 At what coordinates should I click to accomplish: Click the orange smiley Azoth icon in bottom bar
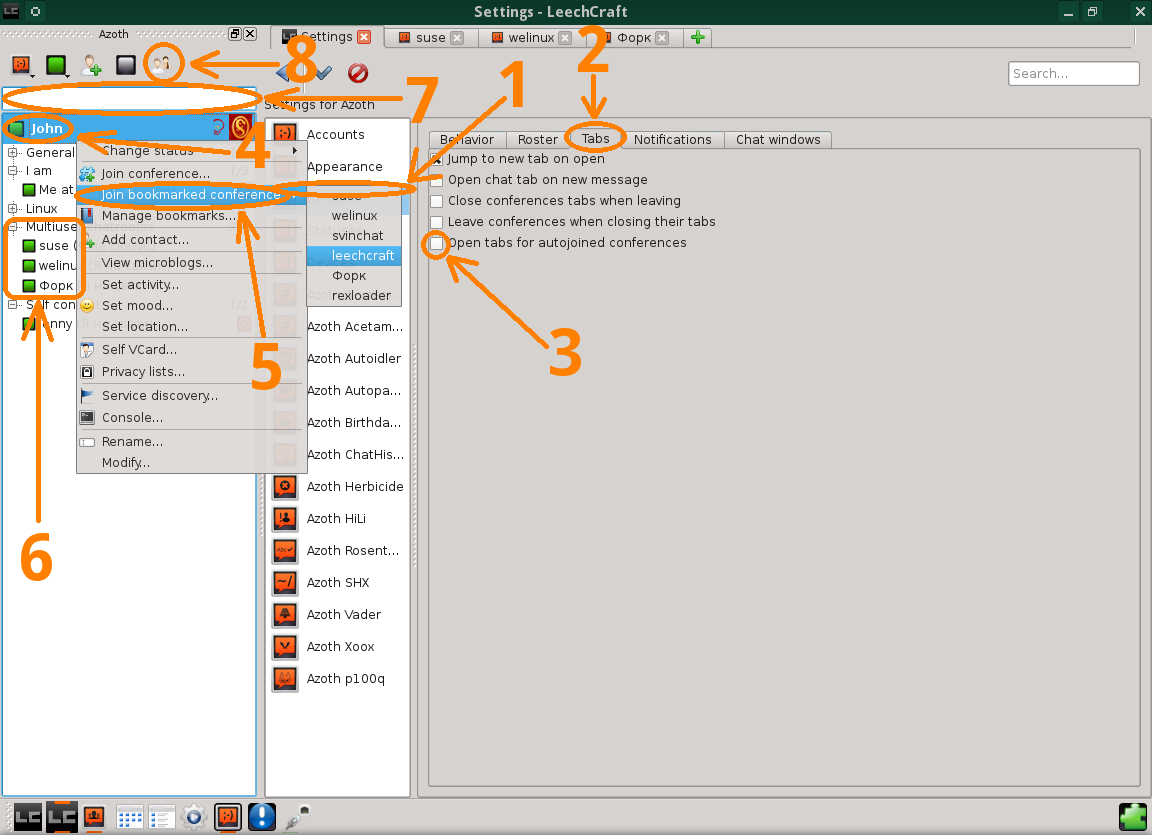228,817
